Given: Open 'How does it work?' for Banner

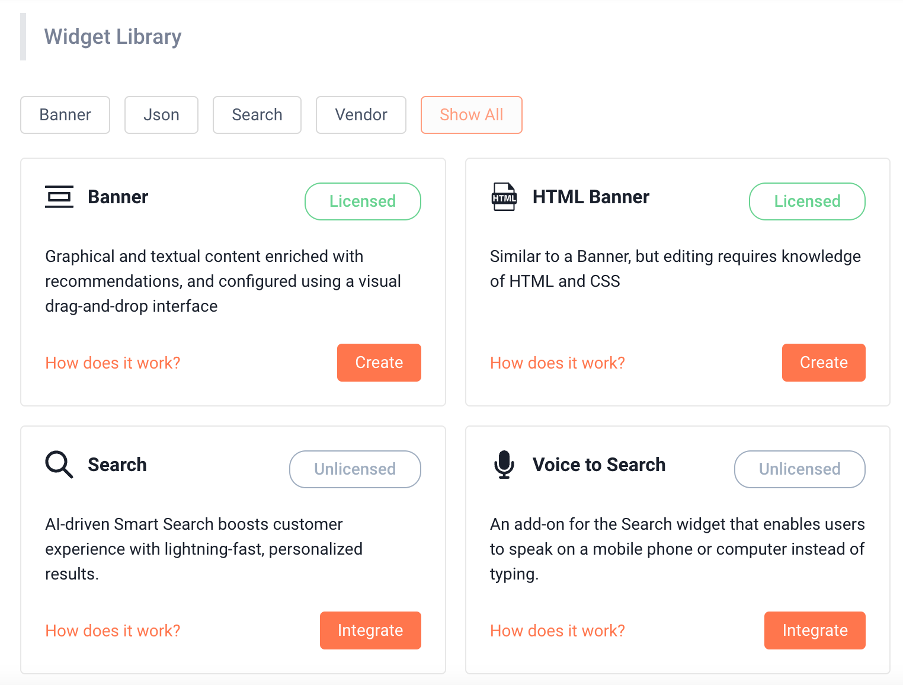Looking at the screenshot, I should 112,363.
